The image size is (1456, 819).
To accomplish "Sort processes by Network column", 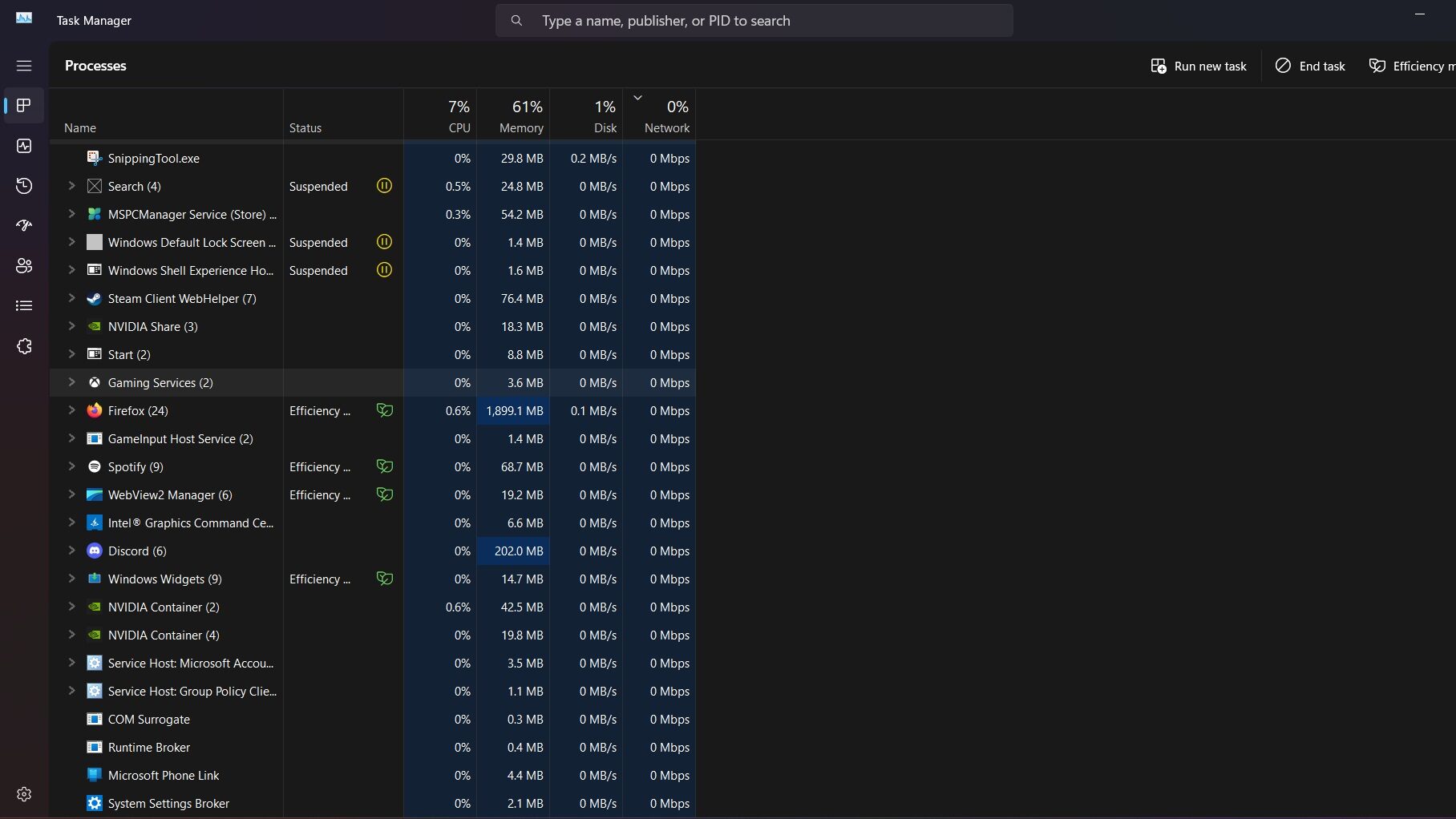I will pyautogui.click(x=659, y=115).
